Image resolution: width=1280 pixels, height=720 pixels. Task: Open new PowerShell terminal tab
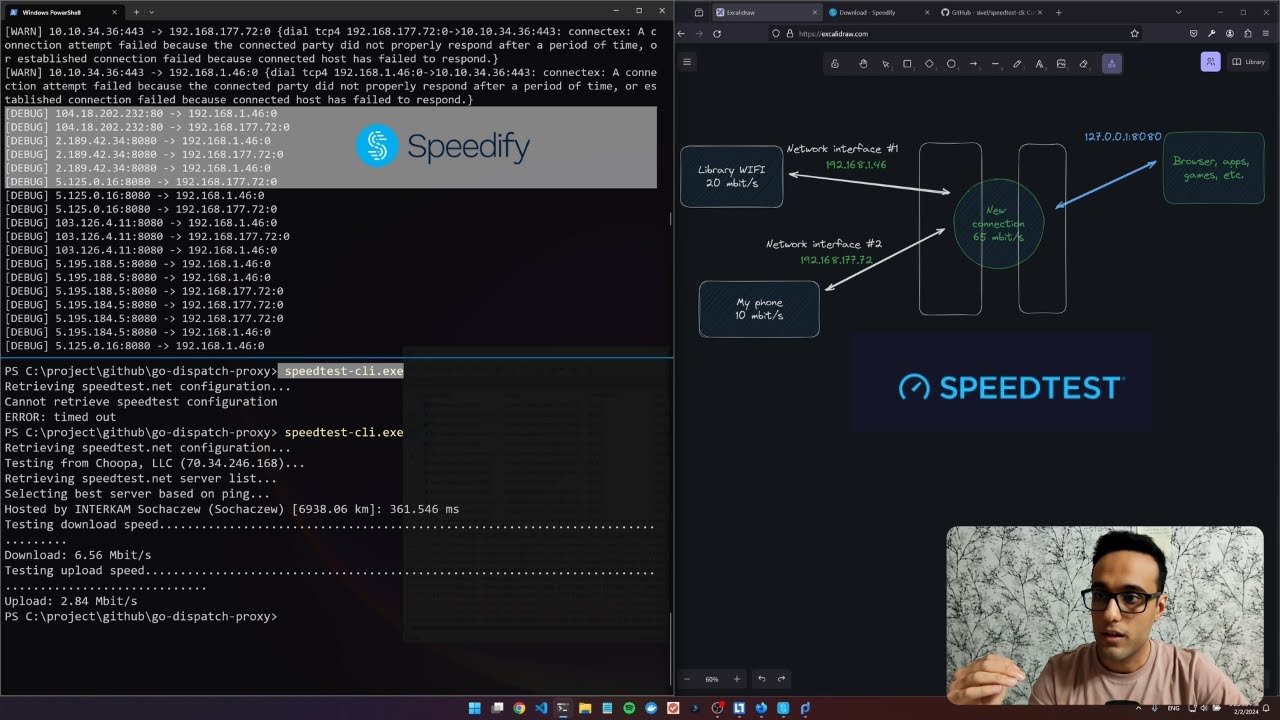point(136,12)
